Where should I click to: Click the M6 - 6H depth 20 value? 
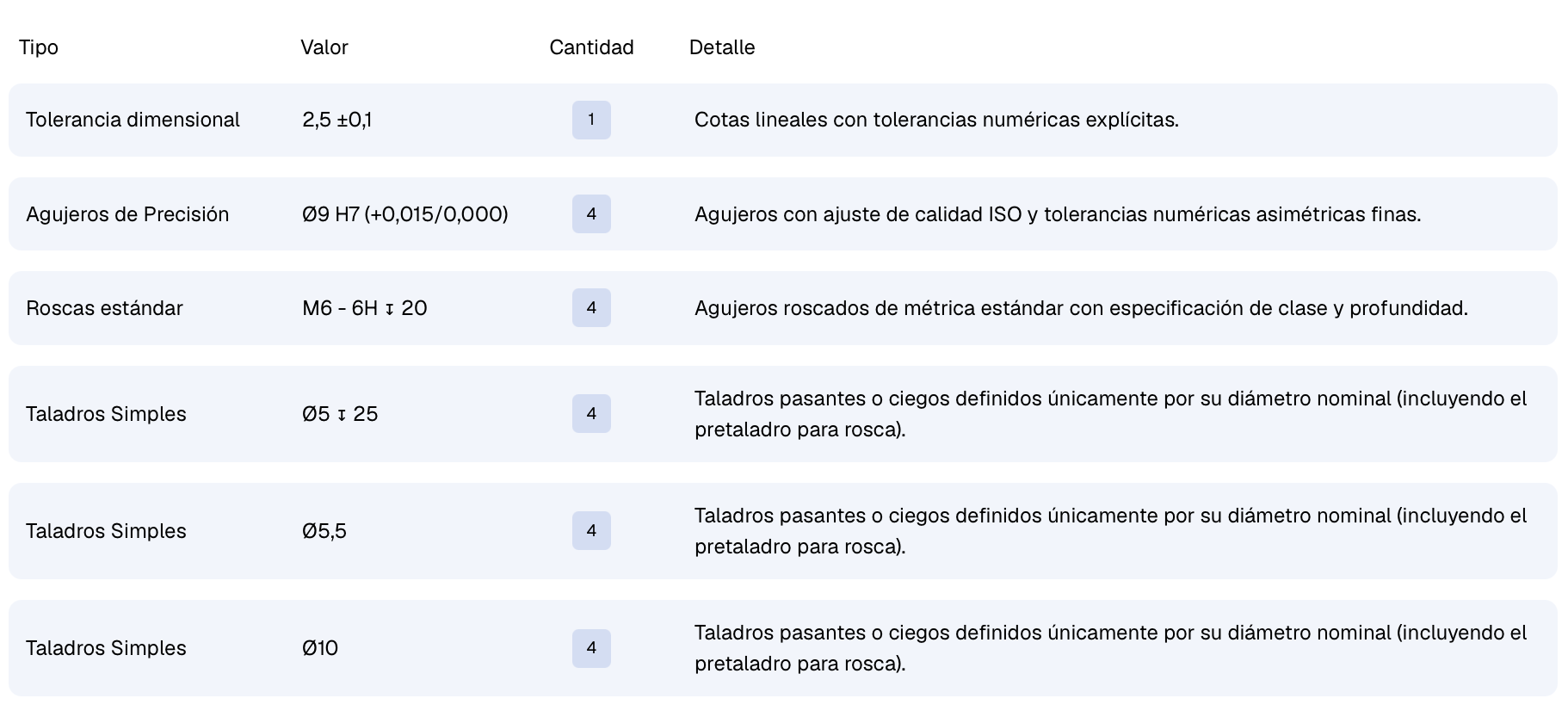pyautogui.click(x=365, y=308)
